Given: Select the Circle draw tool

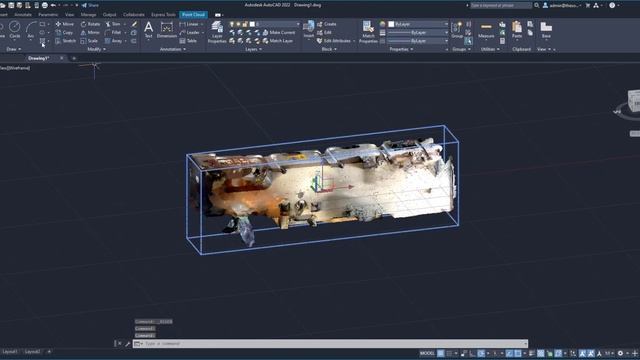Looking at the screenshot, I should point(15,30).
